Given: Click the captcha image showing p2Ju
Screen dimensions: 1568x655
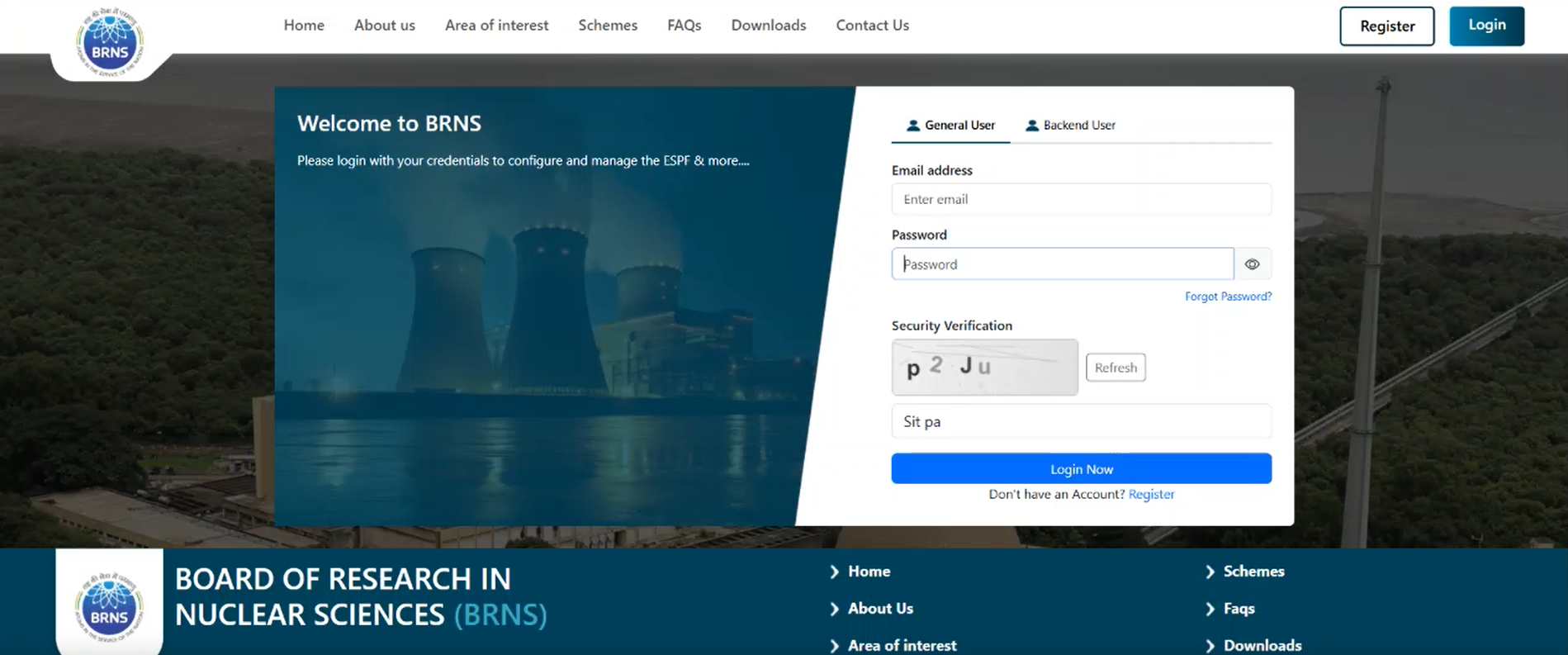Looking at the screenshot, I should click(x=985, y=367).
